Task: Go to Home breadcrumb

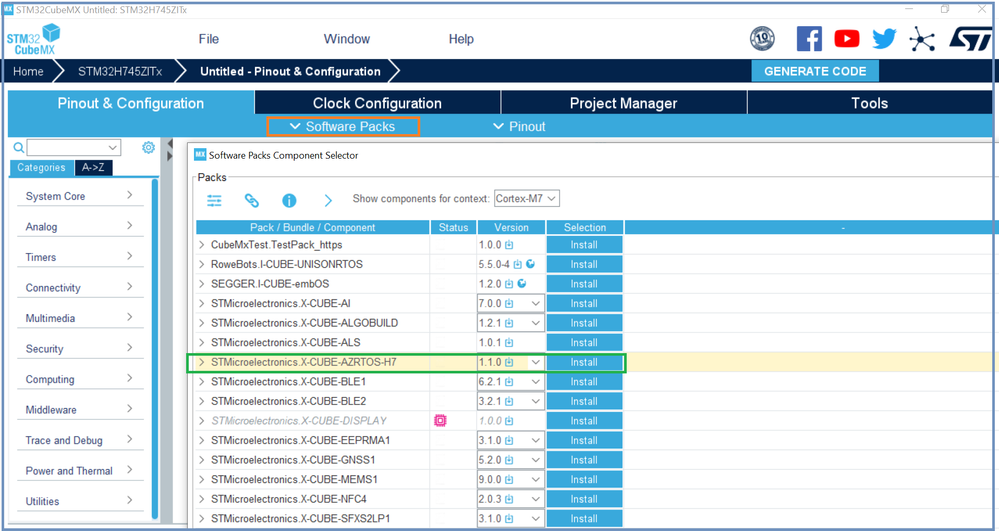Action: point(29,71)
